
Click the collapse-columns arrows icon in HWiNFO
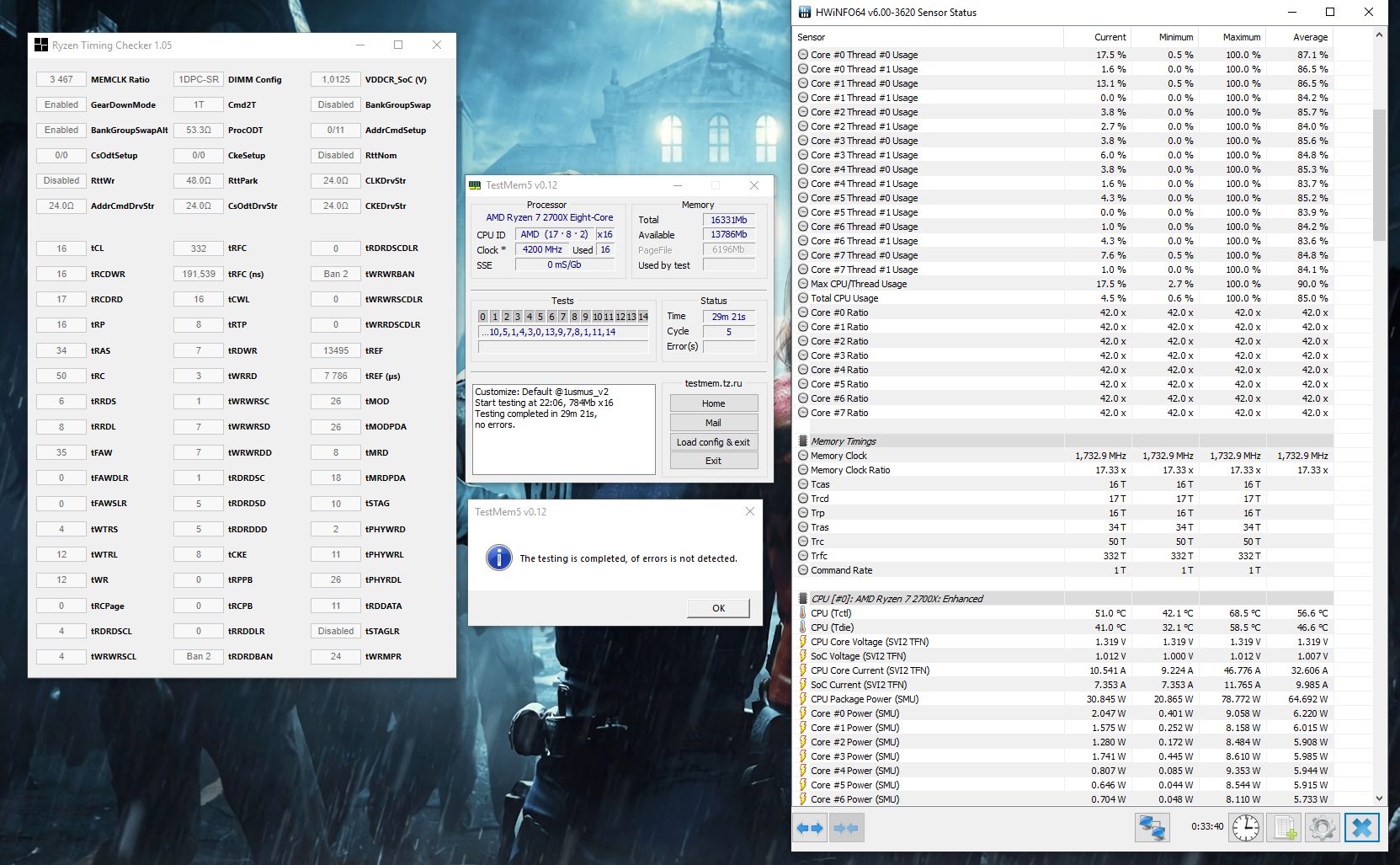(846, 828)
